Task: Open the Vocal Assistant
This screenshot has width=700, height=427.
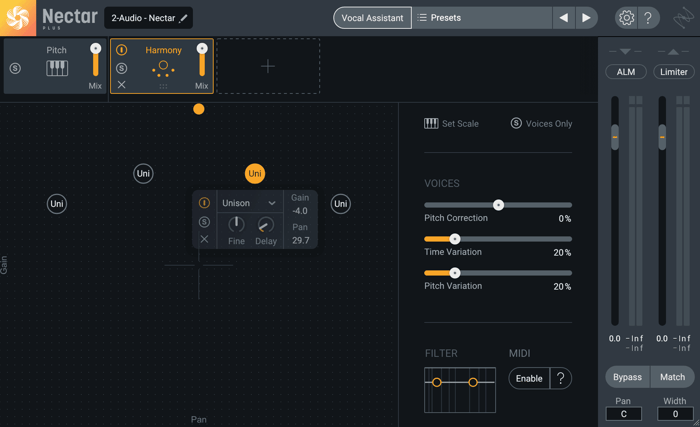Action: coord(372,18)
